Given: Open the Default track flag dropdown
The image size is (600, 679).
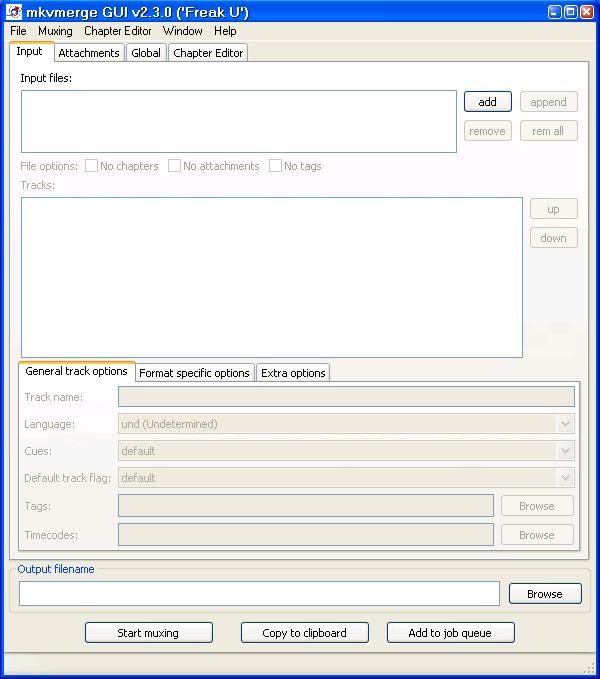Looking at the screenshot, I should 346,478.
